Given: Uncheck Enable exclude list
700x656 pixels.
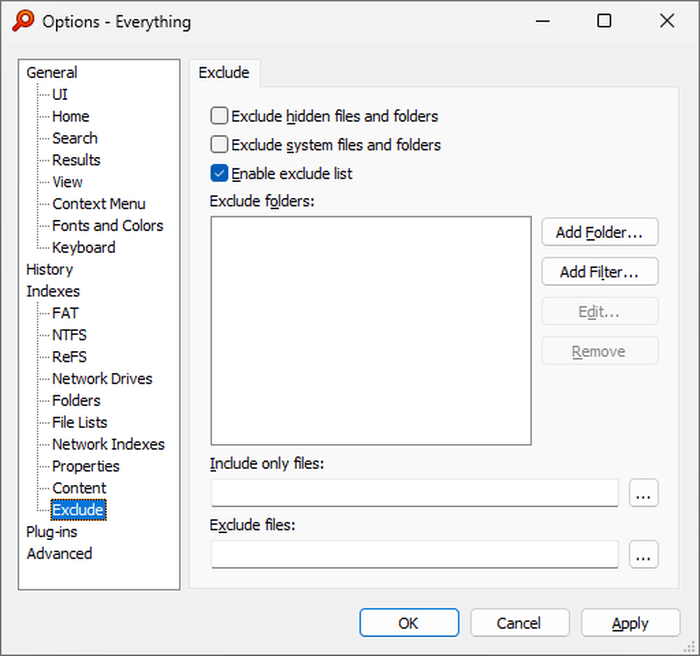Looking at the screenshot, I should pyautogui.click(x=219, y=173).
